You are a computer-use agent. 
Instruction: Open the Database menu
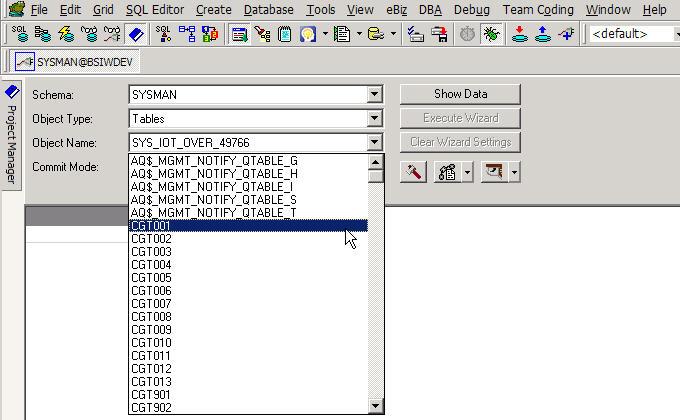268,10
